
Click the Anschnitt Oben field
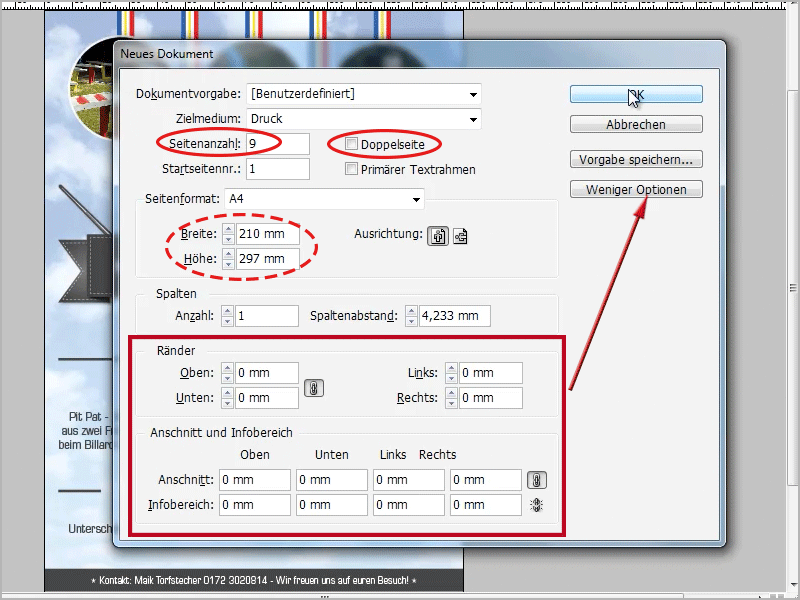[x=255, y=480]
